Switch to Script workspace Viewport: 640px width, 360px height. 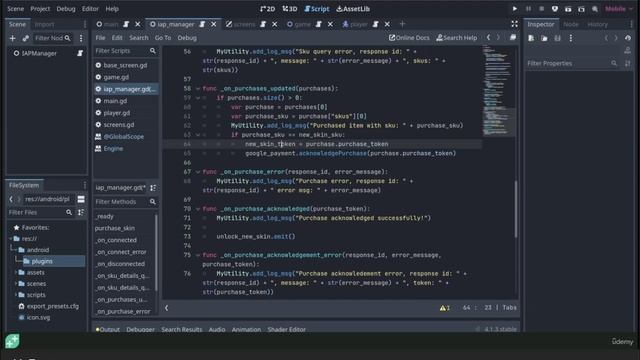[x=317, y=9]
